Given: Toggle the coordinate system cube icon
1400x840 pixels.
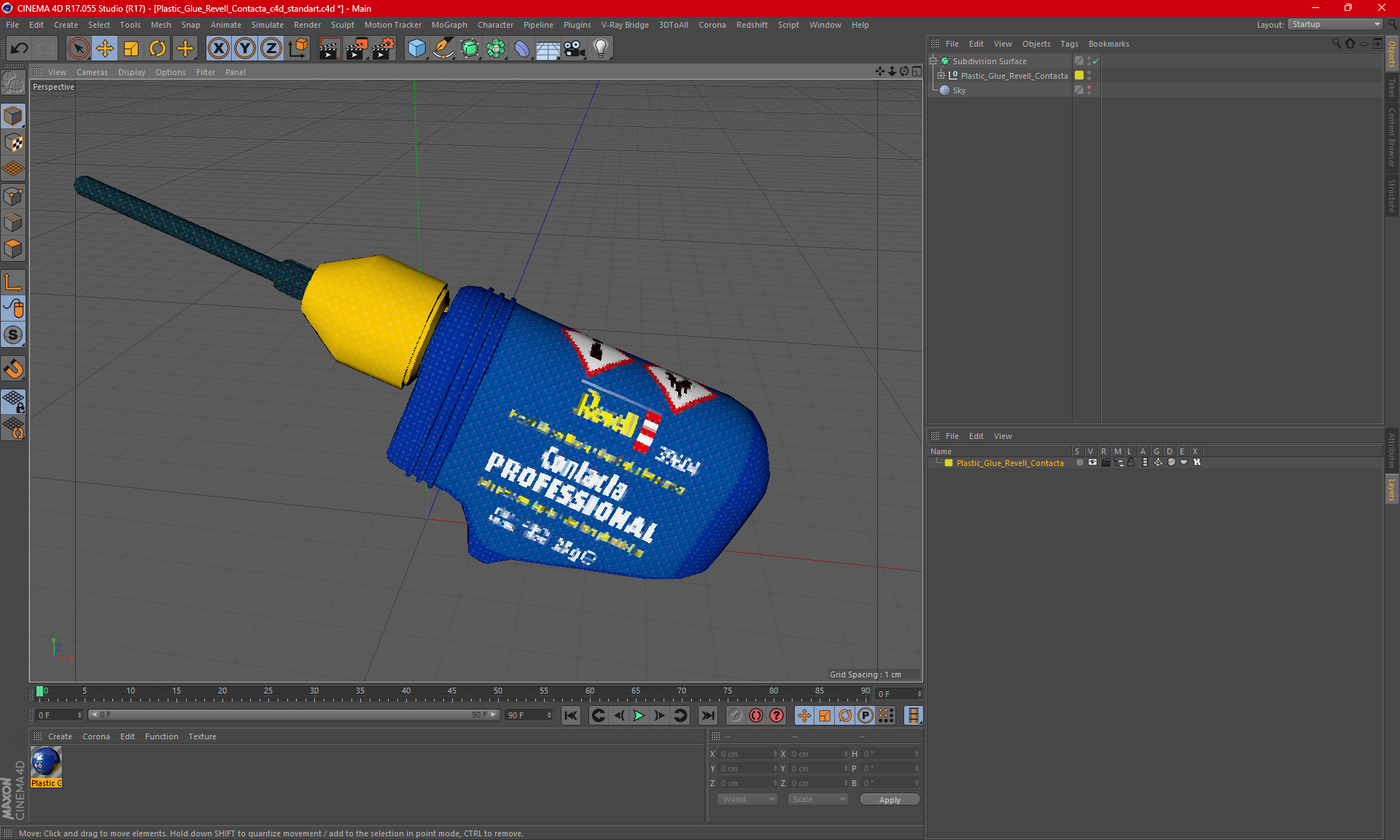Looking at the screenshot, I should coord(297,49).
